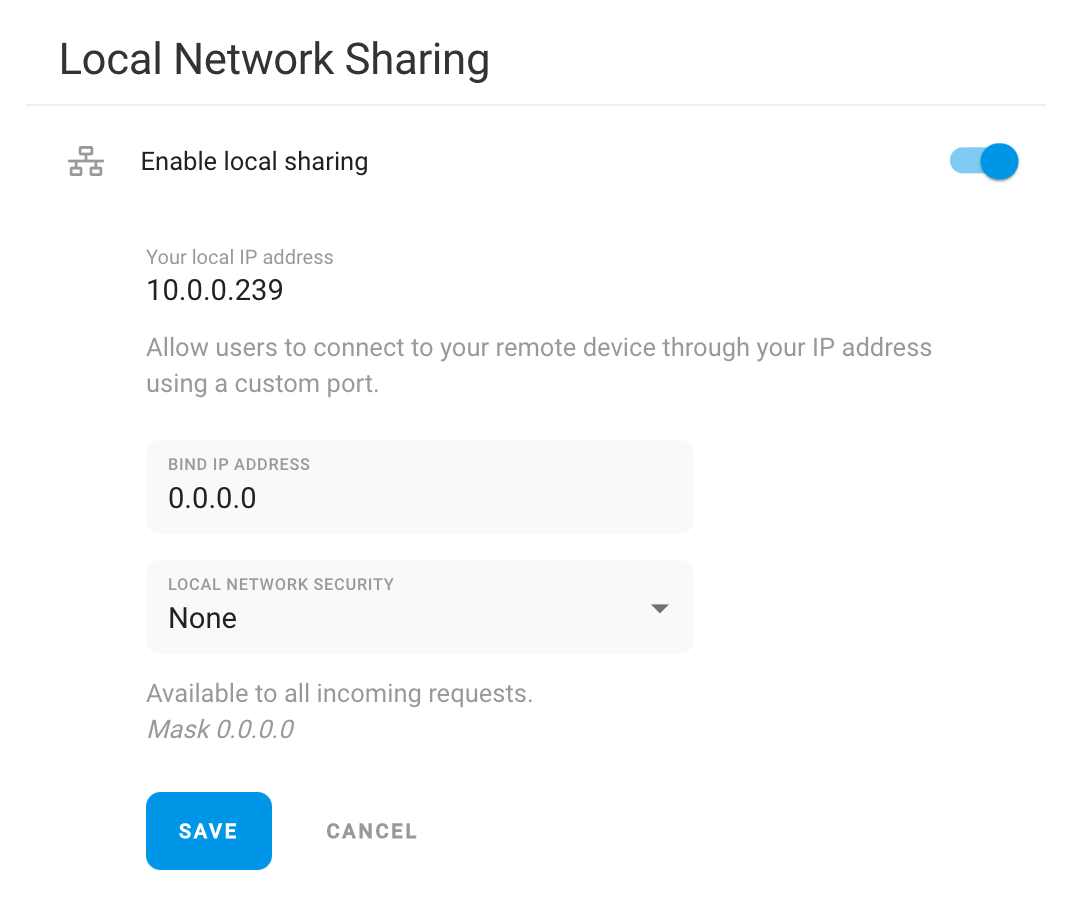Save the local sharing settings

(x=208, y=831)
